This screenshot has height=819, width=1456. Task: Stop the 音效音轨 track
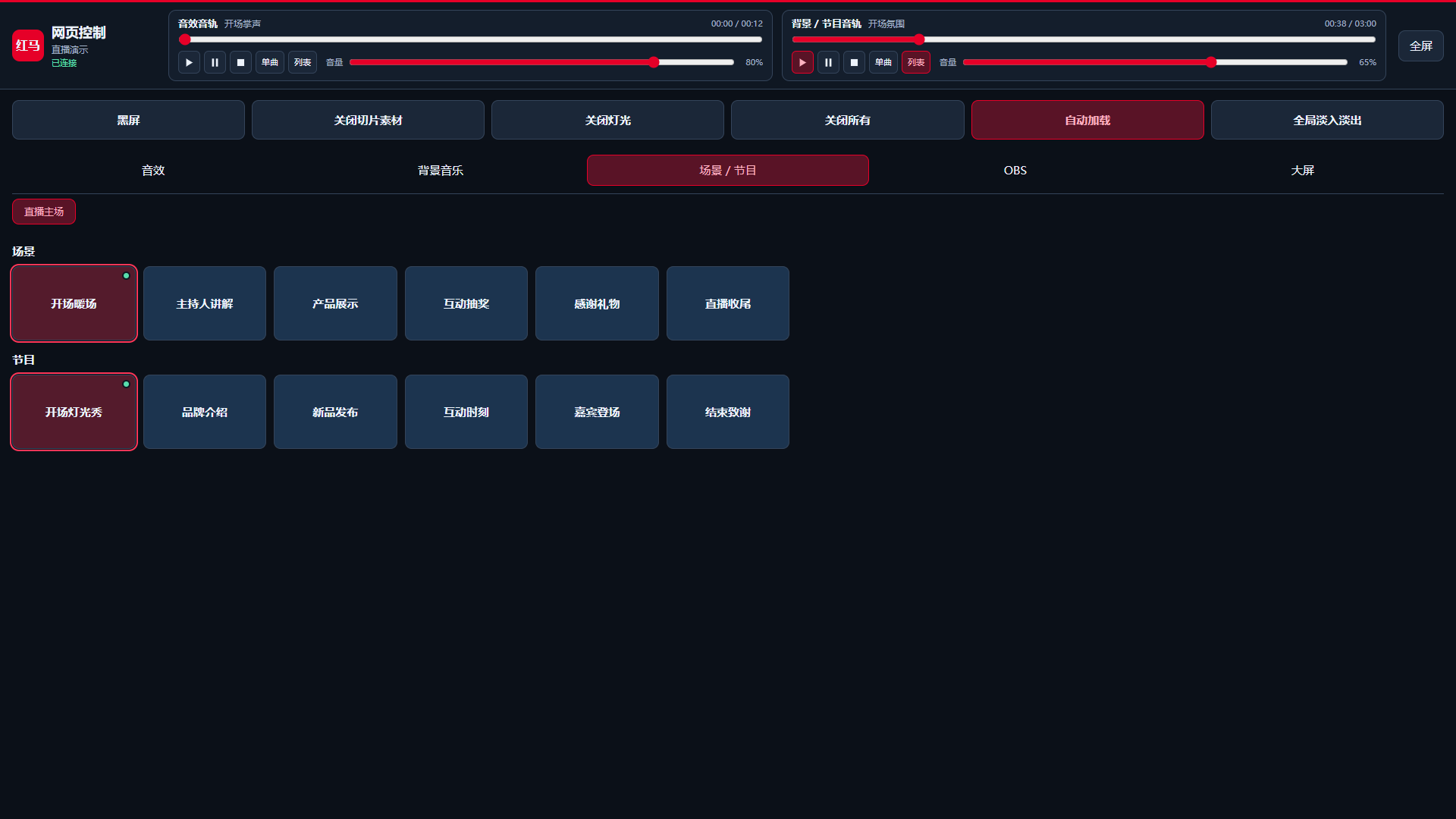pos(240,63)
